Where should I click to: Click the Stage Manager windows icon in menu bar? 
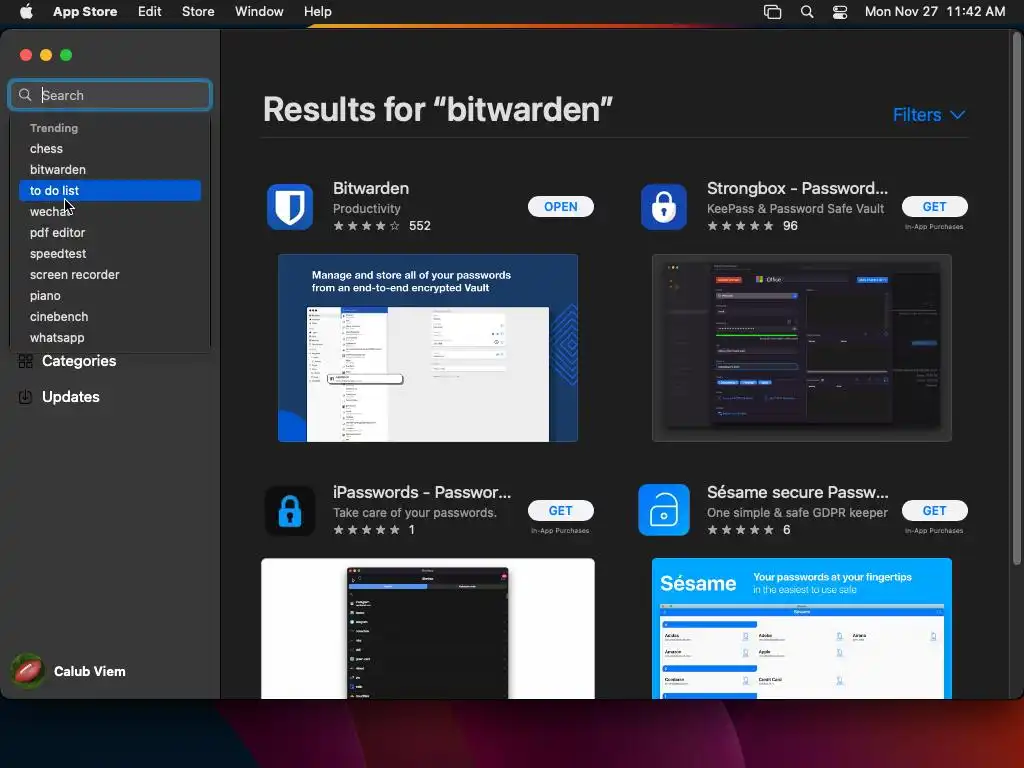(x=773, y=12)
